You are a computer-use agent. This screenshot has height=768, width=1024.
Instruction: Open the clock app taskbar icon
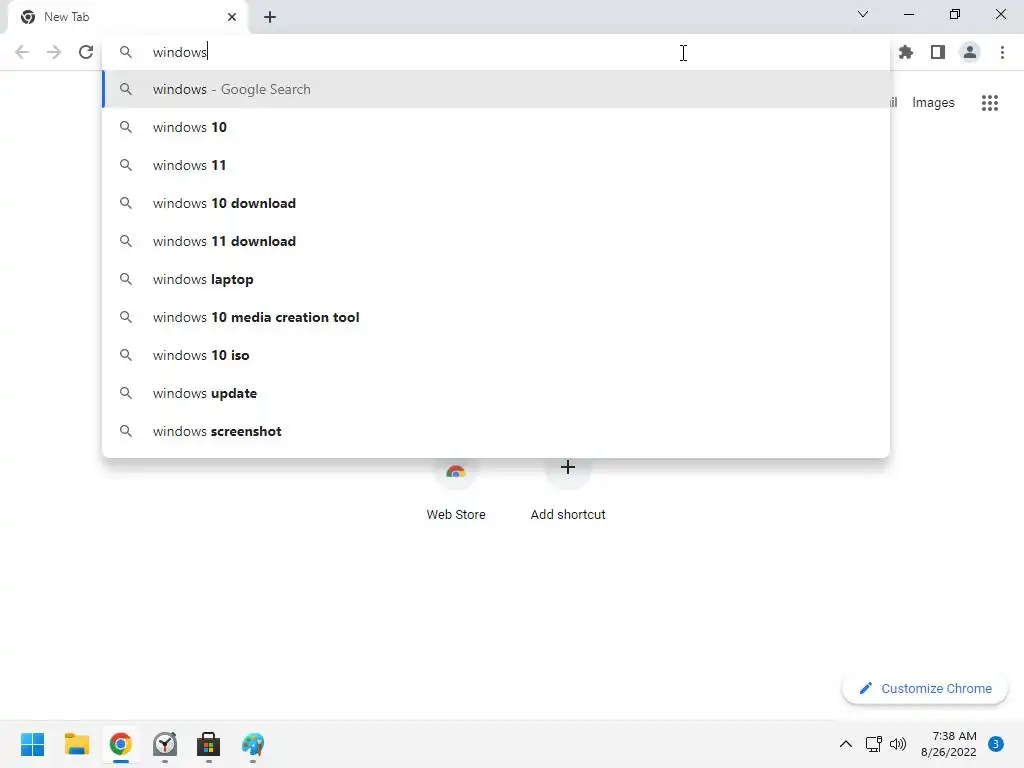[165, 744]
